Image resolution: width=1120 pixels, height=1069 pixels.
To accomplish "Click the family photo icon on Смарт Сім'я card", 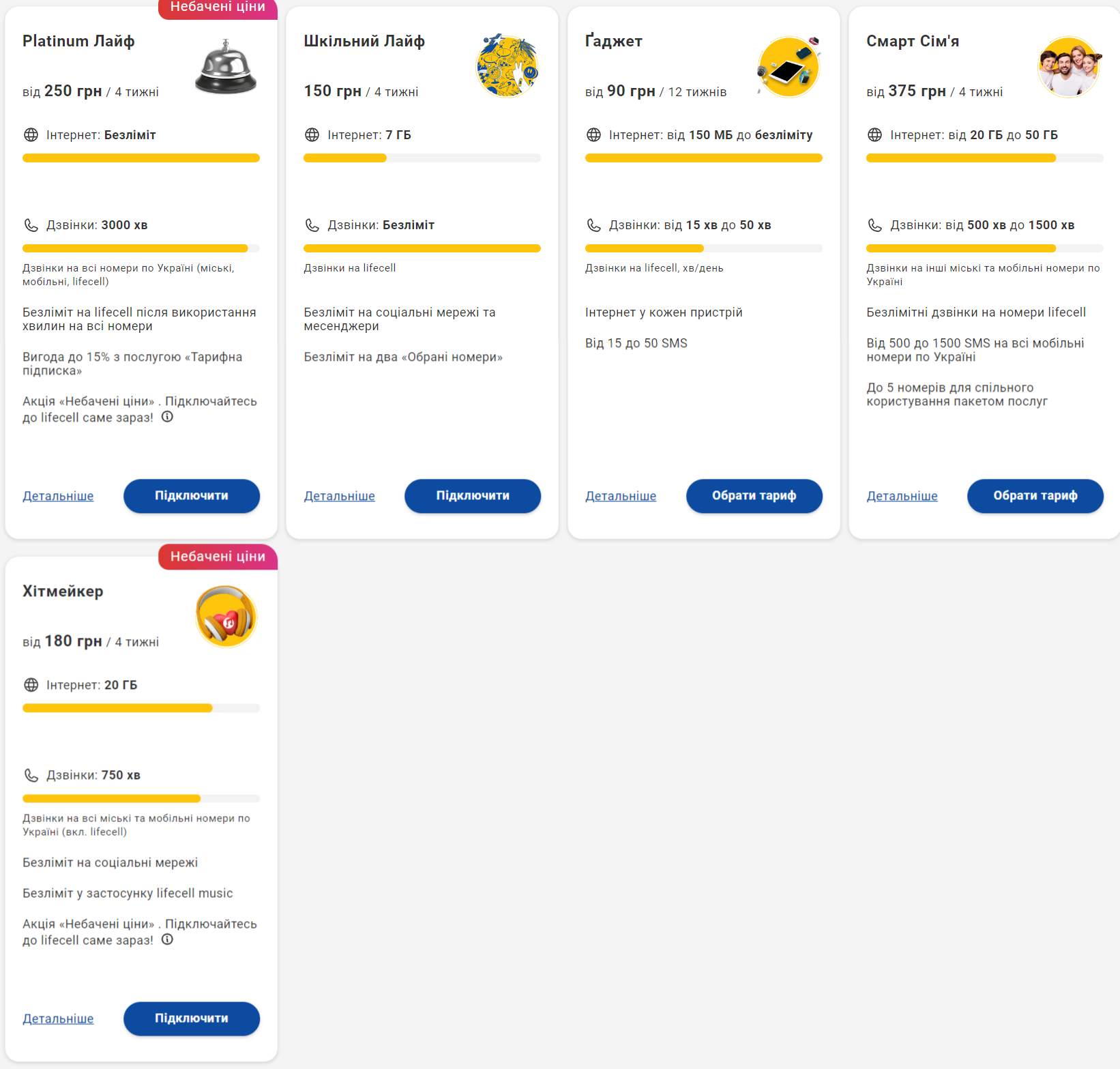I will 1069,66.
